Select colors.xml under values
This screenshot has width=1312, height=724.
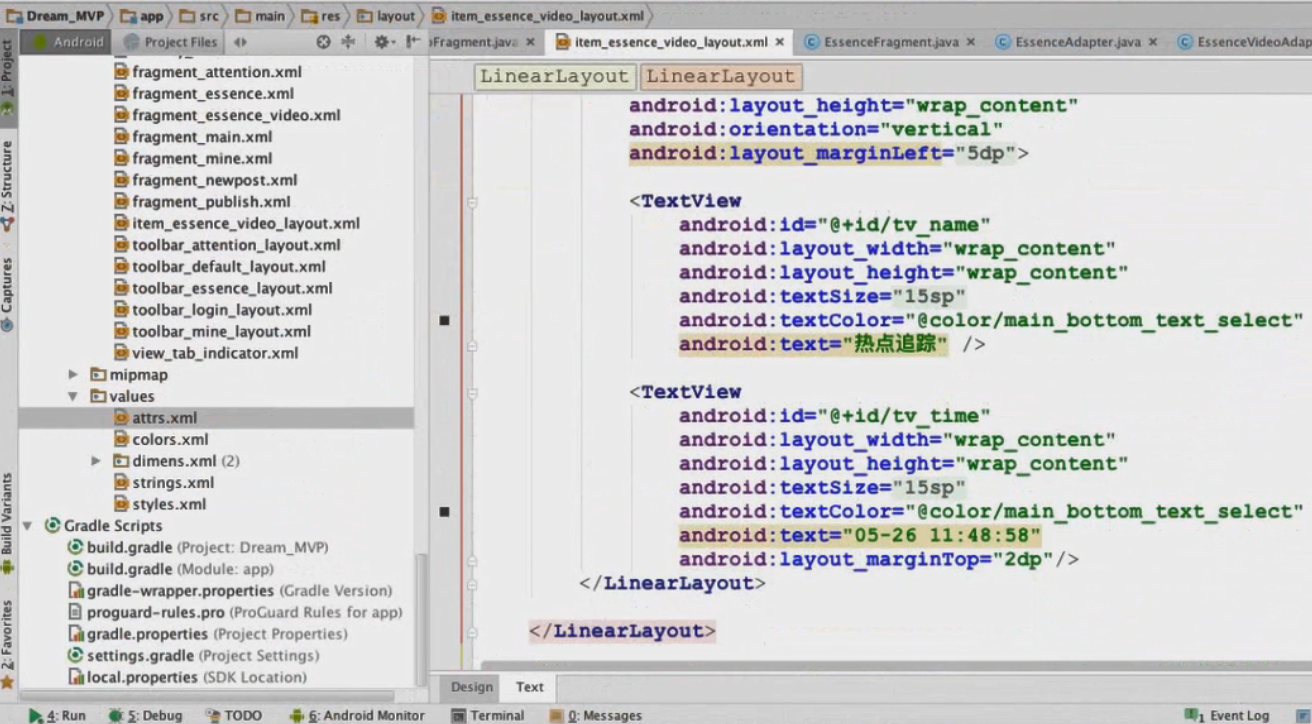(161, 439)
